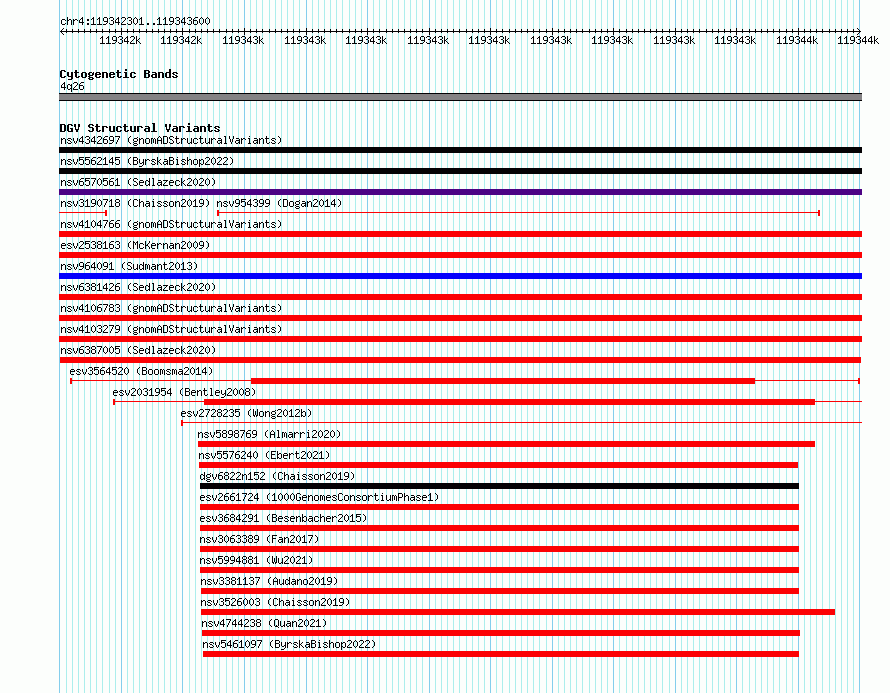This screenshot has width=890, height=693.
Task: Open nsv4103279 gnomADStructuralVariants label
Action: coord(171,329)
